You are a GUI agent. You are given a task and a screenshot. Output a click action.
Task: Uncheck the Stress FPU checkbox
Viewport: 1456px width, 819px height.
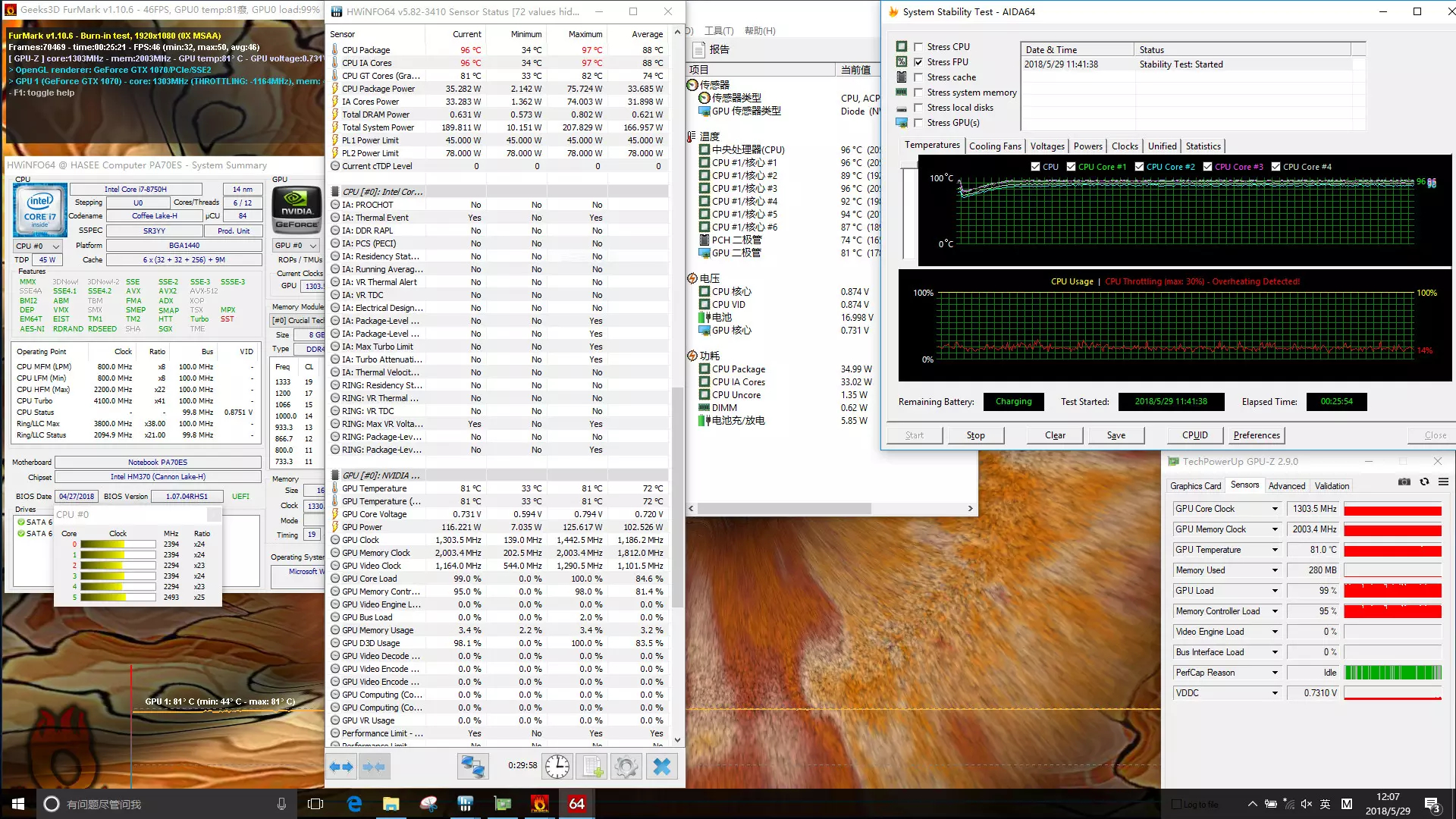[x=918, y=62]
